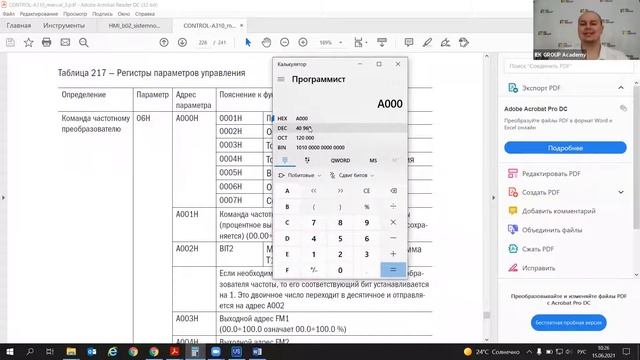Click the hex digit F key

tap(287, 270)
